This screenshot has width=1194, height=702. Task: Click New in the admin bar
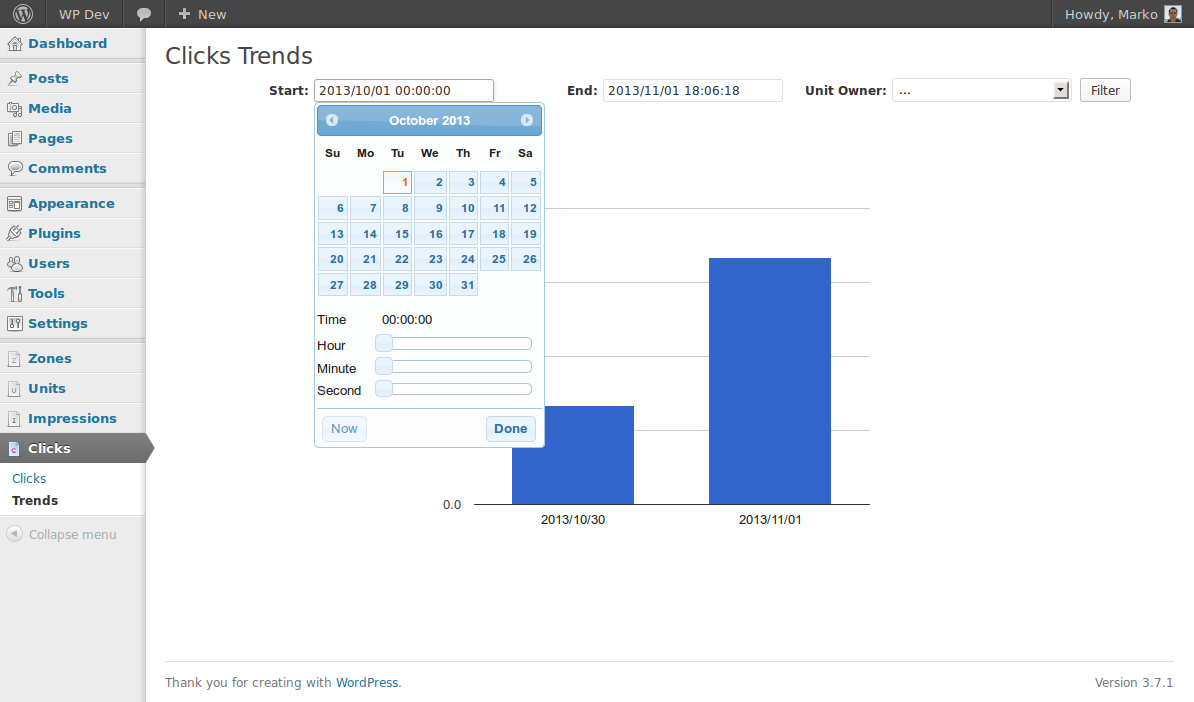point(202,14)
